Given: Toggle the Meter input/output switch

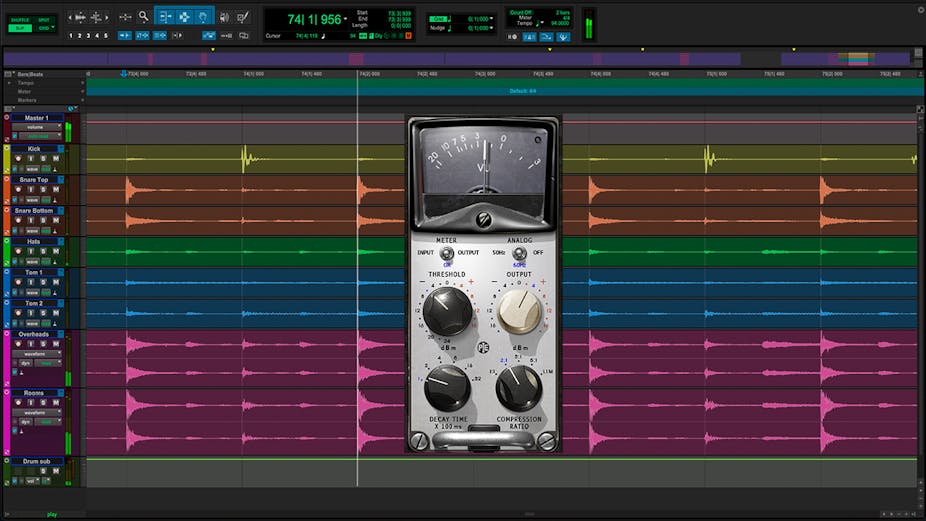Looking at the screenshot, I should [x=446, y=254].
